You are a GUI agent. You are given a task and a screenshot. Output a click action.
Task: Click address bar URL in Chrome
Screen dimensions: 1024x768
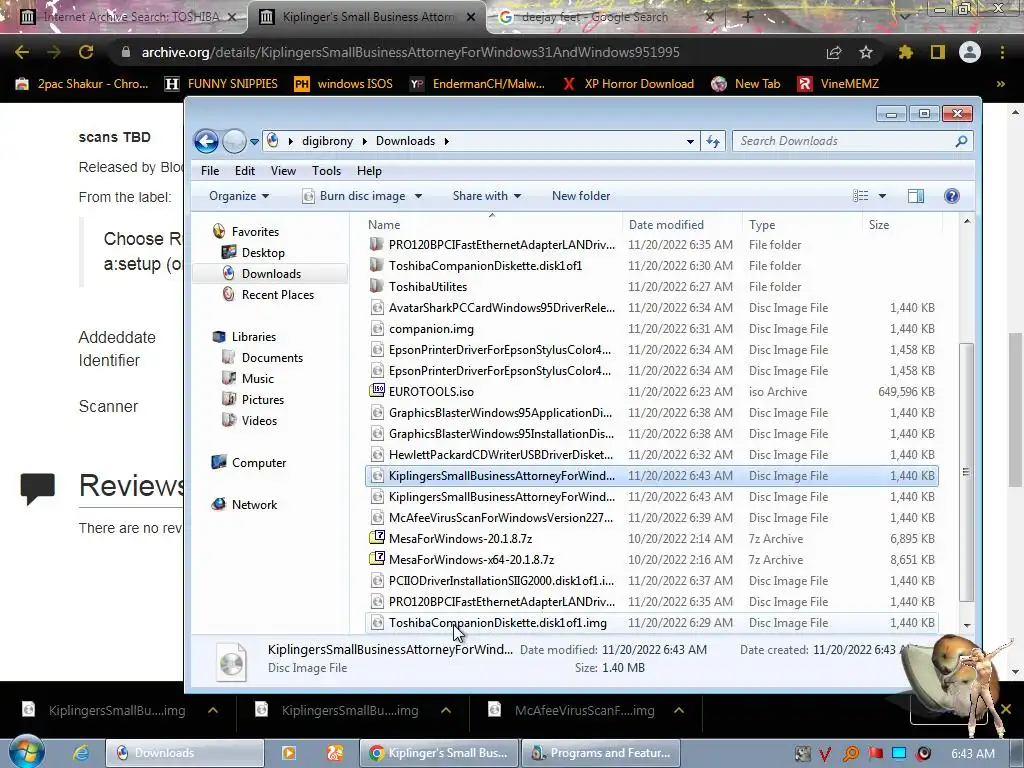click(410, 52)
